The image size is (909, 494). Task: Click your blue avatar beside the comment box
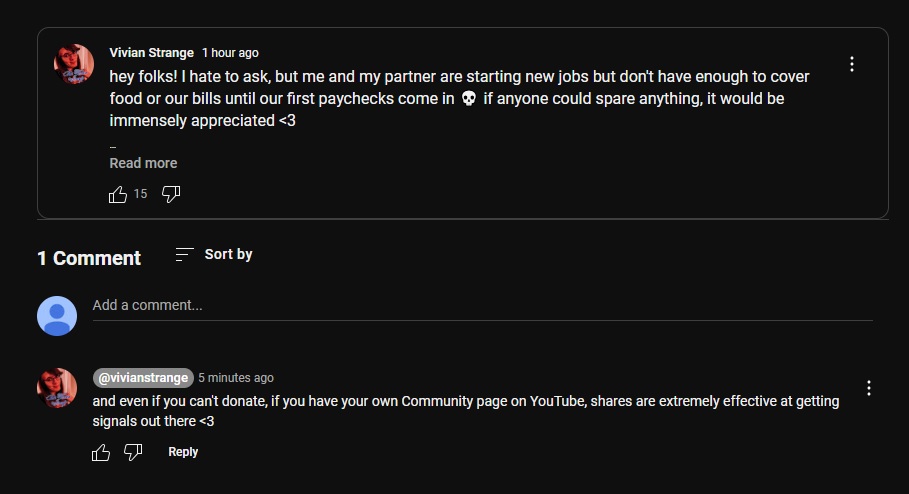(57, 316)
